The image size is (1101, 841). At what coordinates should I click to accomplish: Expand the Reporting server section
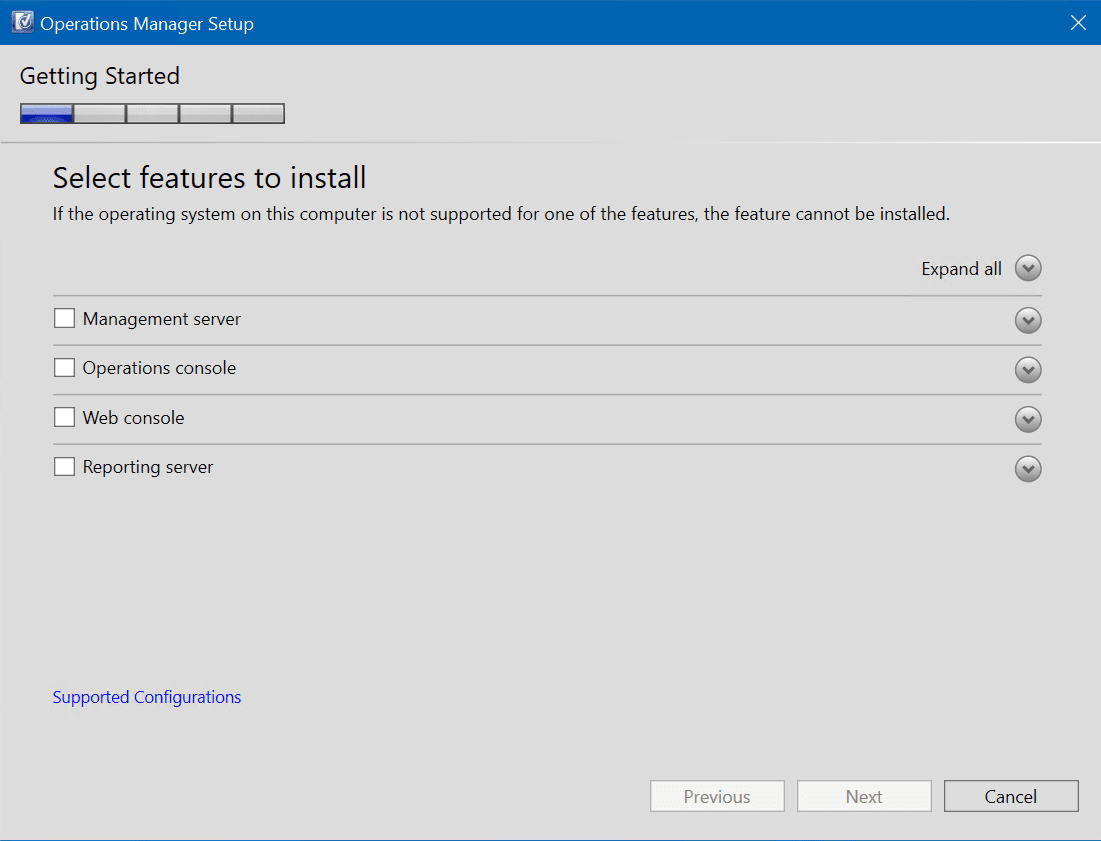(1028, 468)
